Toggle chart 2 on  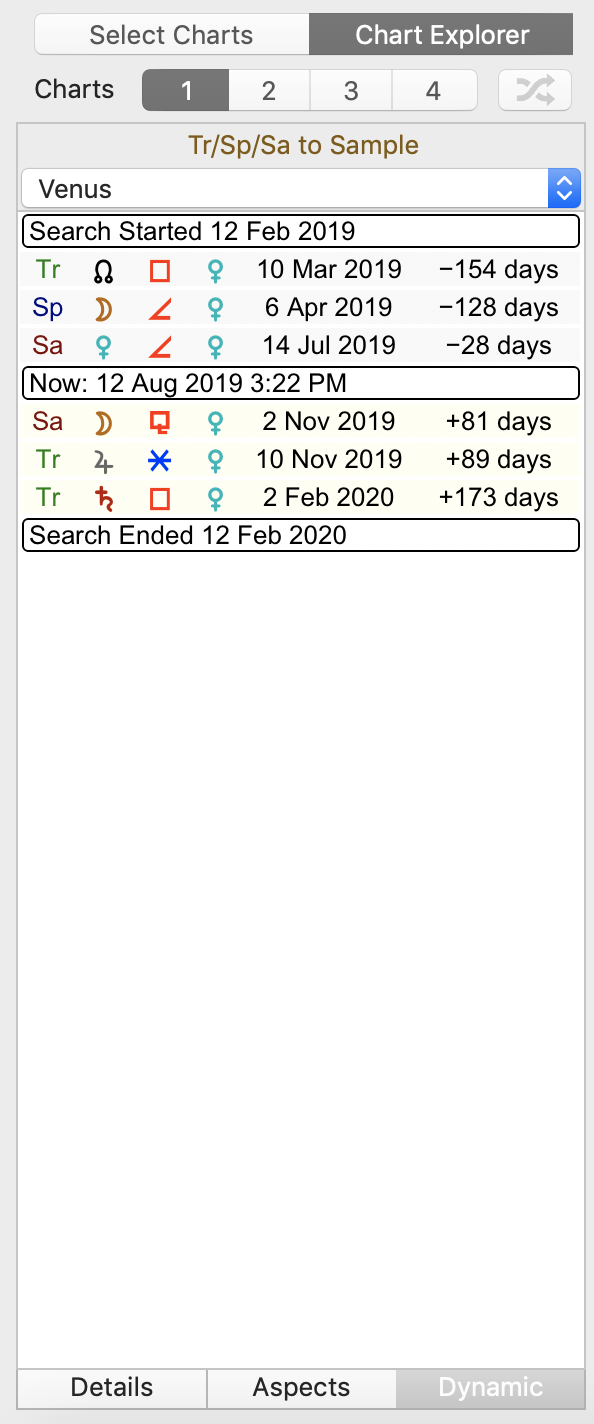(x=268, y=90)
